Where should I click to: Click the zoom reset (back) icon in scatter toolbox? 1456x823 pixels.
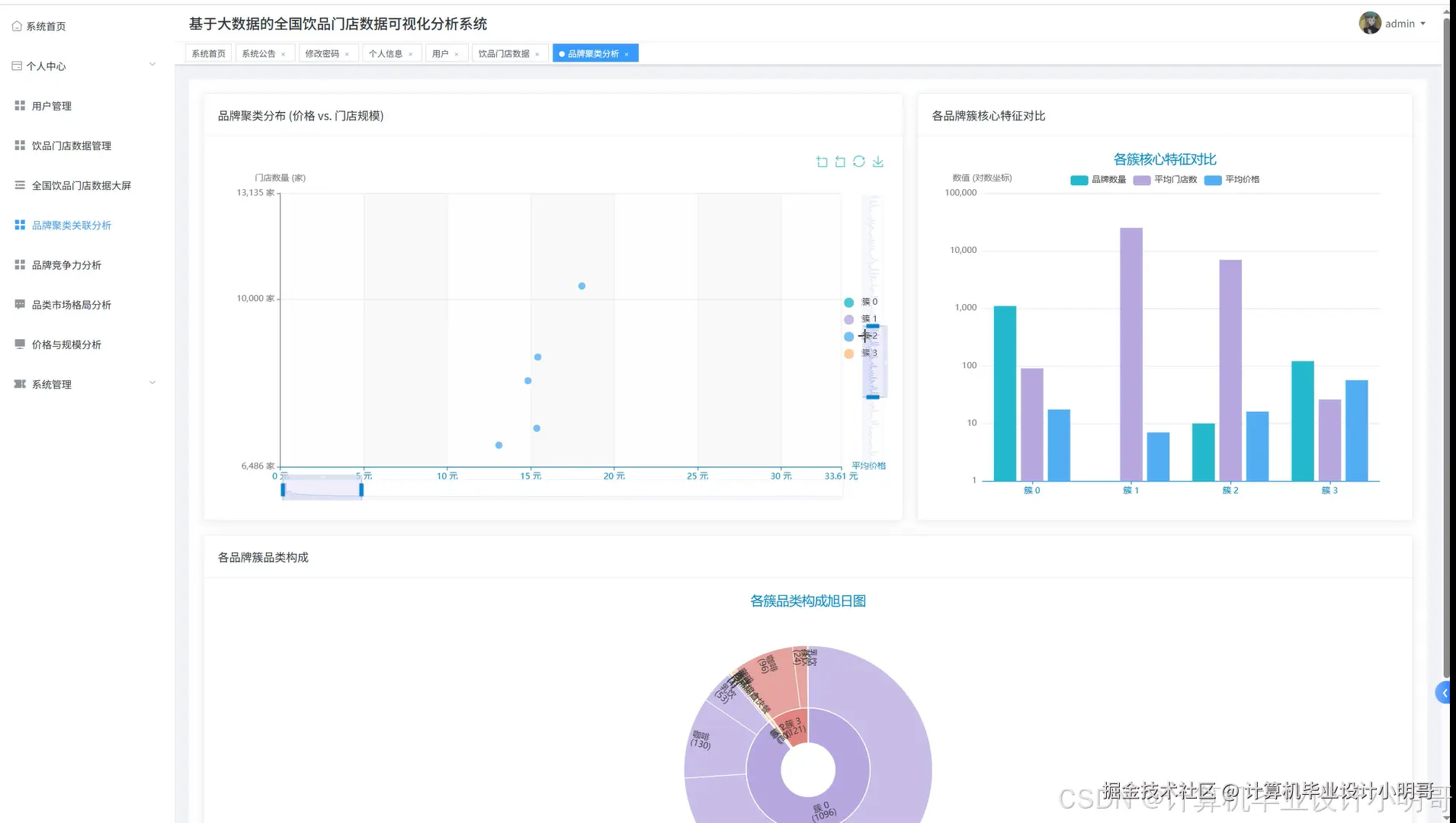click(840, 162)
